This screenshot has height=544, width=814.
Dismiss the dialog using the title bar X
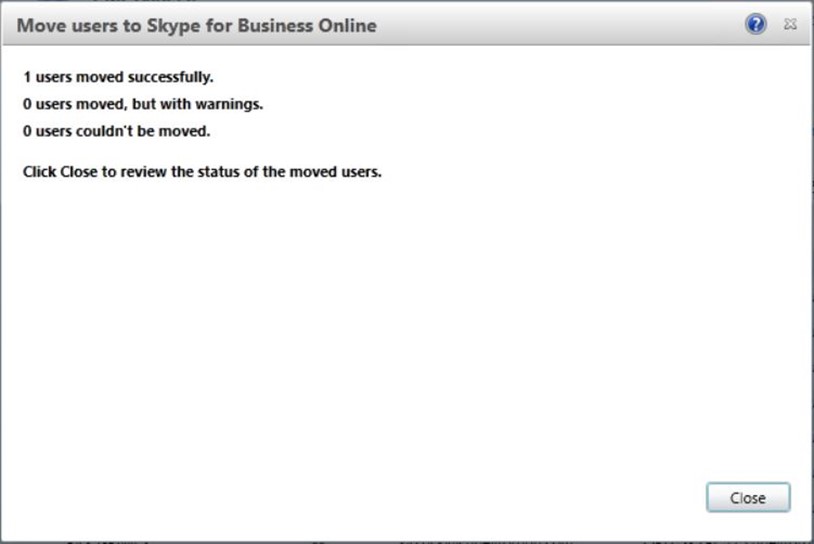tap(790, 24)
